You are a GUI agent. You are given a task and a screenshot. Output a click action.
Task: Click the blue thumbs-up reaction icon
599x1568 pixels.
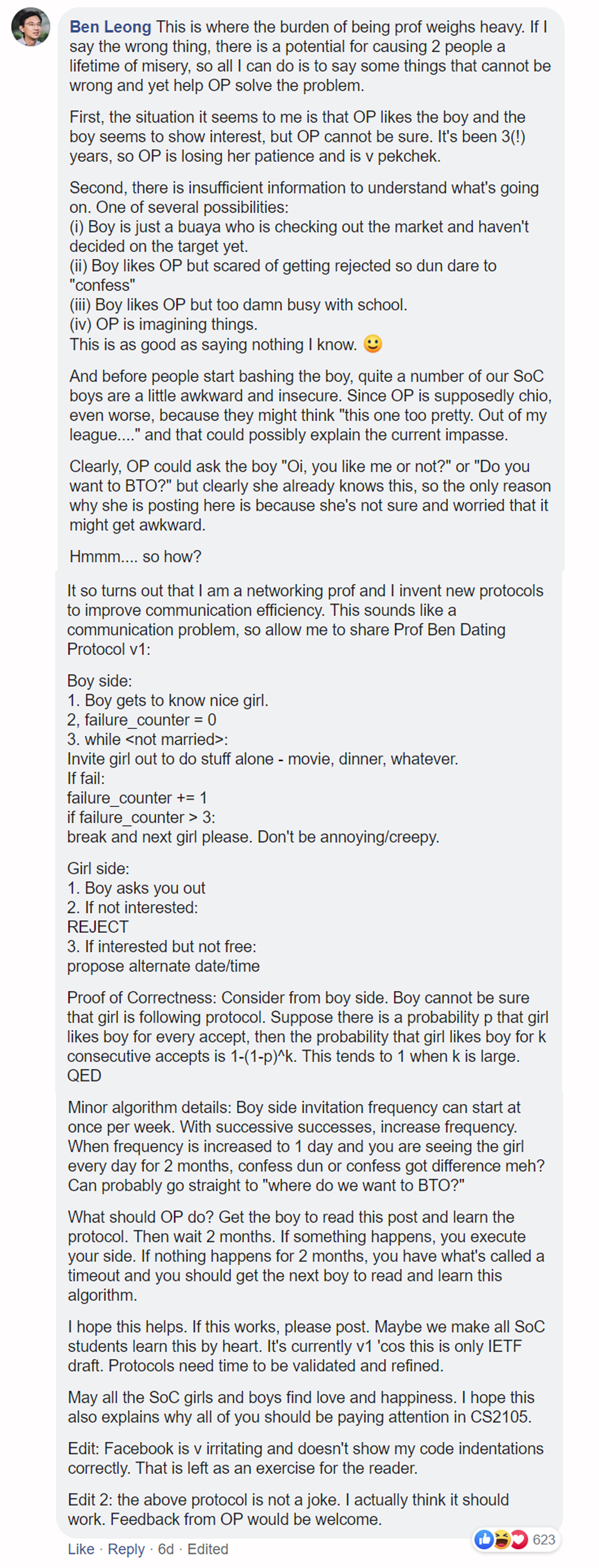coord(484,1539)
